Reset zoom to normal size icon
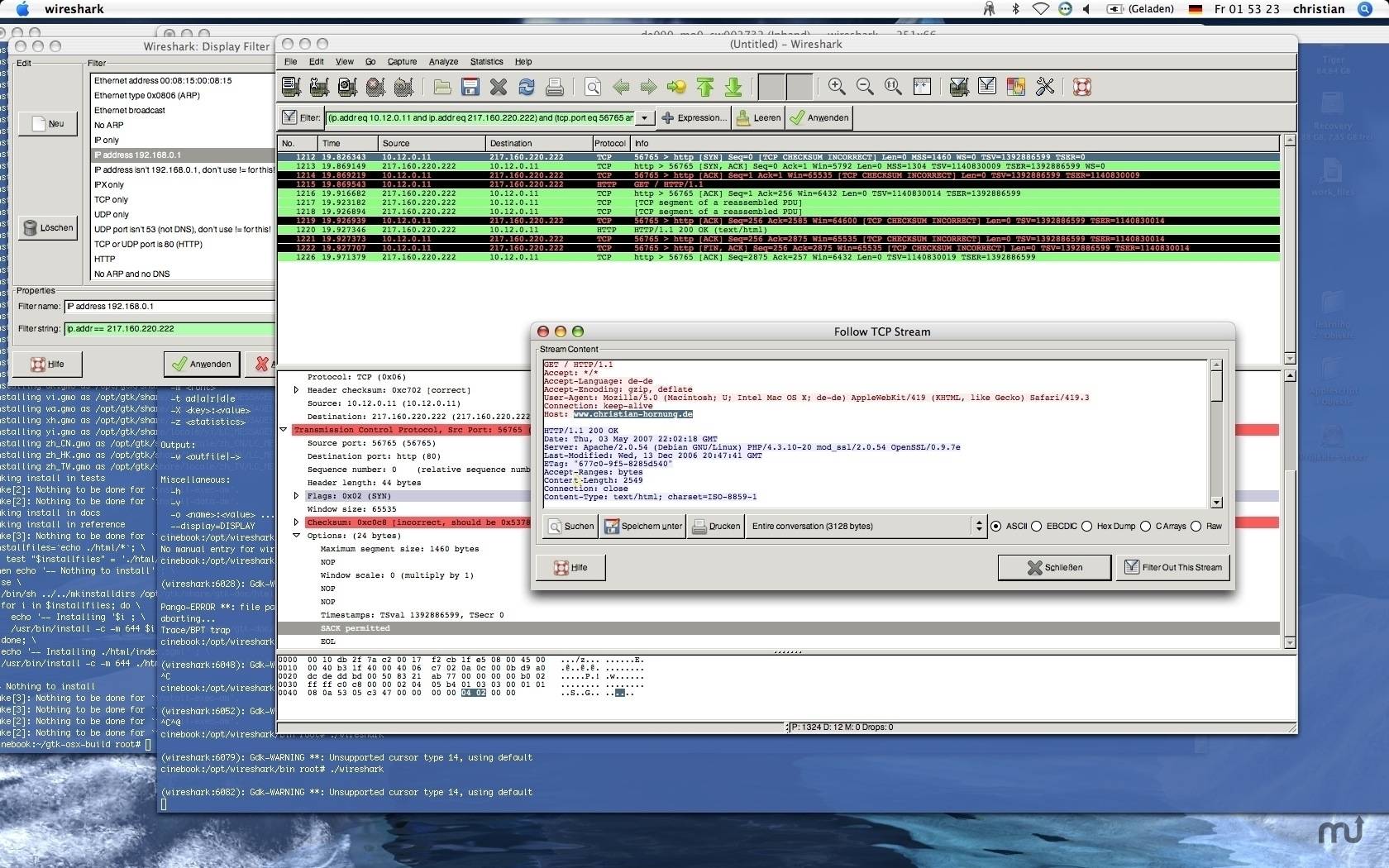Screen dimensions: 1389x868 893,87
